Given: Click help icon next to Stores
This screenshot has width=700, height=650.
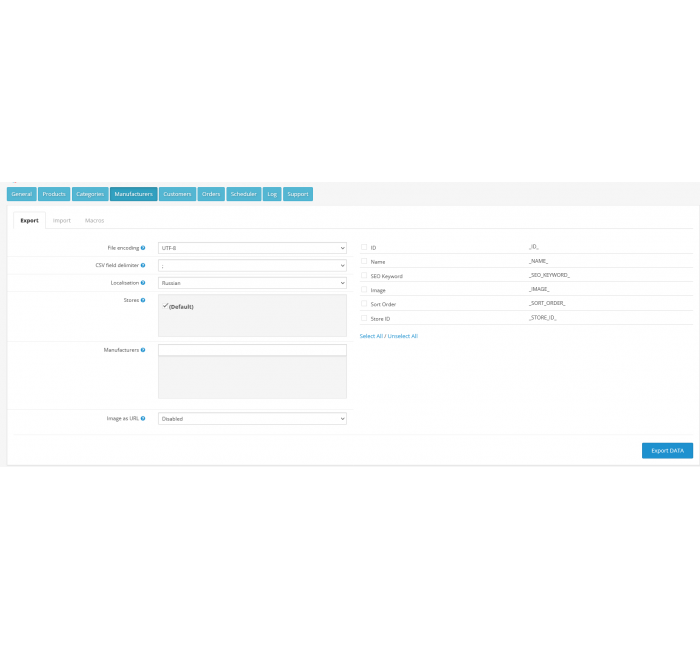Looking at the screenshot, I should pyautogui.click(x=143, y=300).
